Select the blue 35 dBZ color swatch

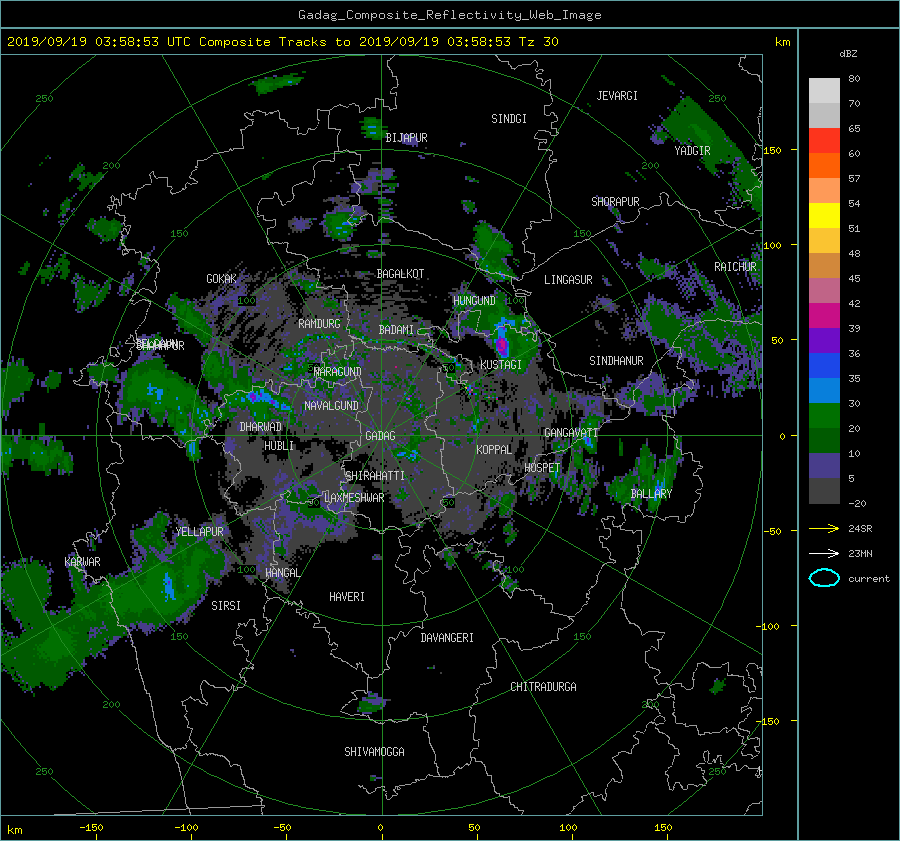824,365
